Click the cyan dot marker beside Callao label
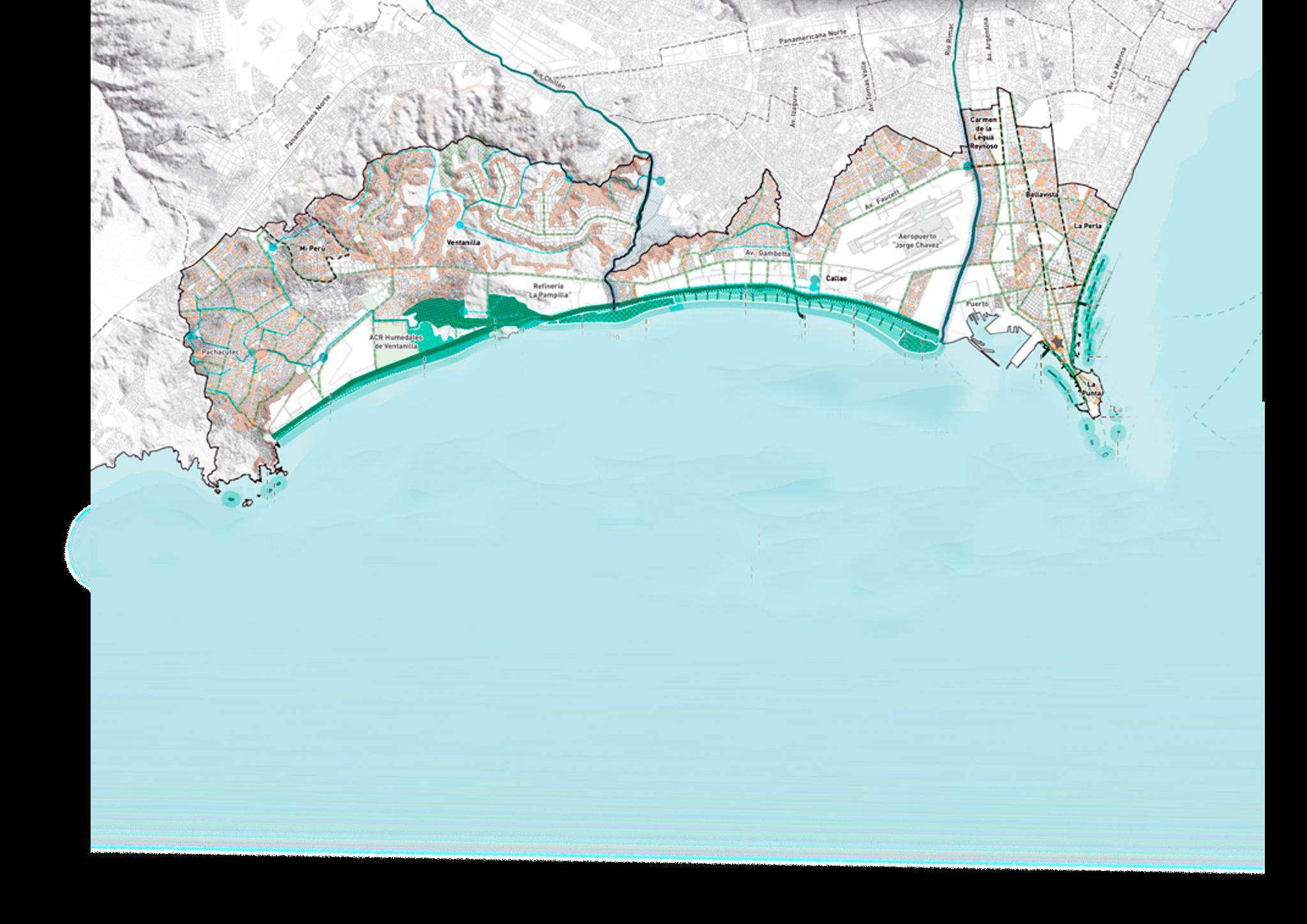Viewport: 1307px width, 924px height. point(815,279)
